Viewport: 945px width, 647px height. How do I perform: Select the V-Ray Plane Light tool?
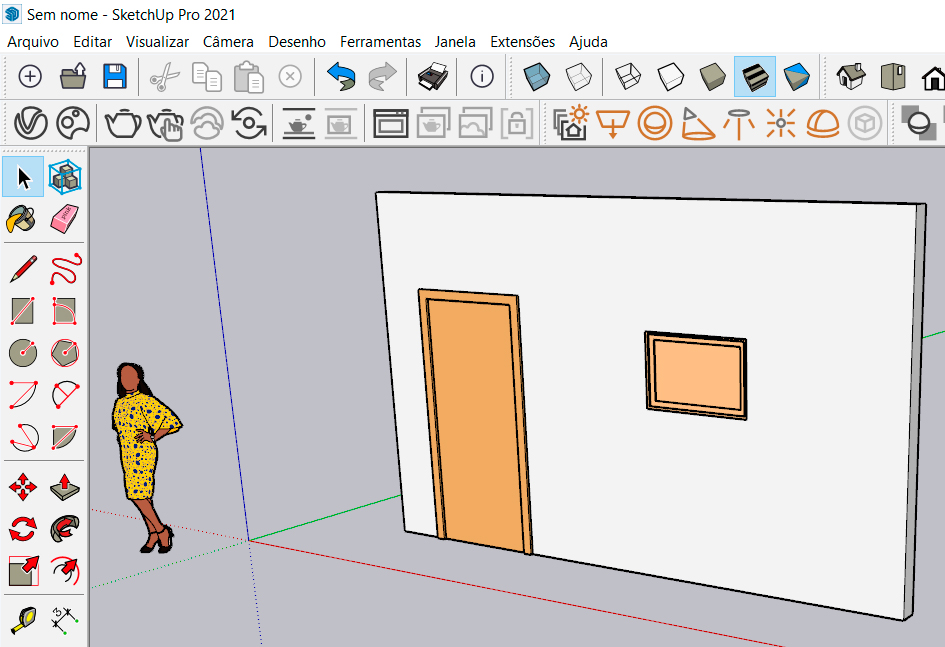click(x=613, y=123)
